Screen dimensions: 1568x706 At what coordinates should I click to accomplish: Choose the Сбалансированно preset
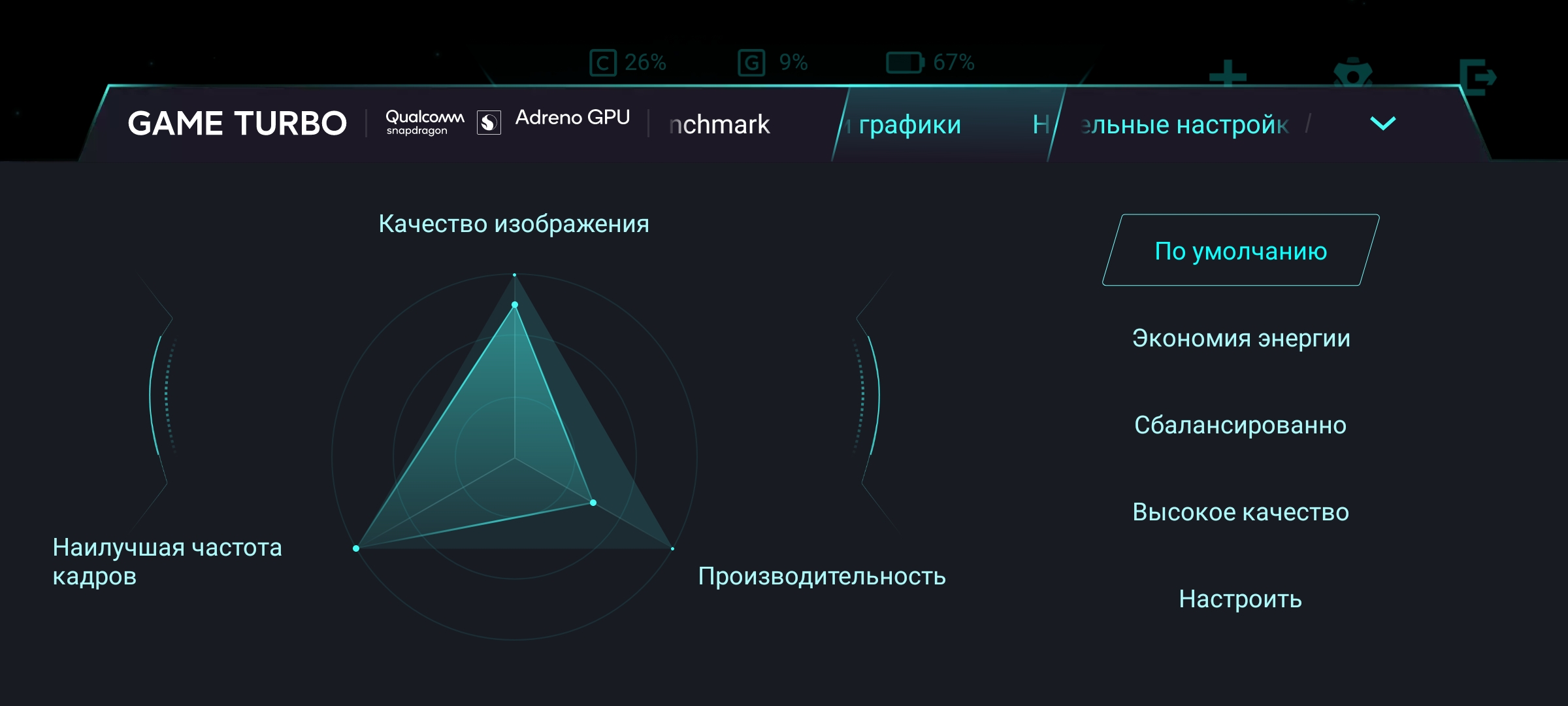1240,426
